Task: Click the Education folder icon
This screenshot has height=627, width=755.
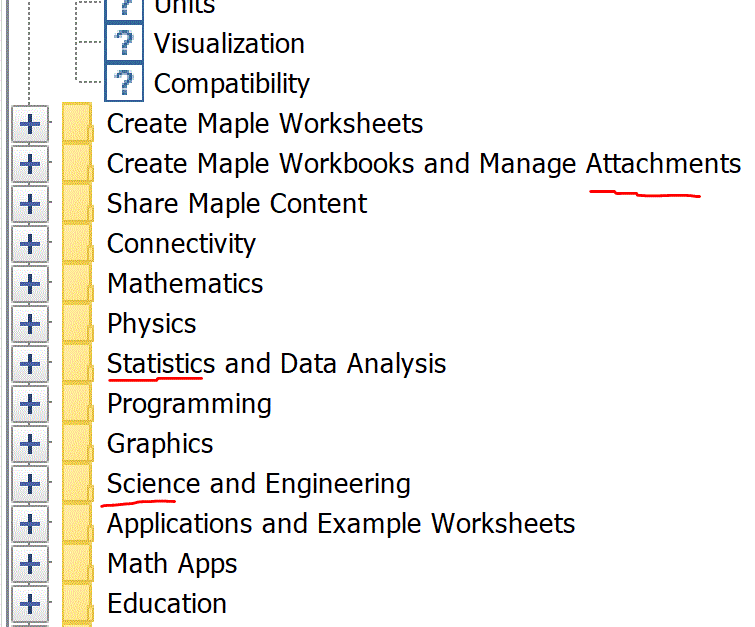Action: coord(78,603)
